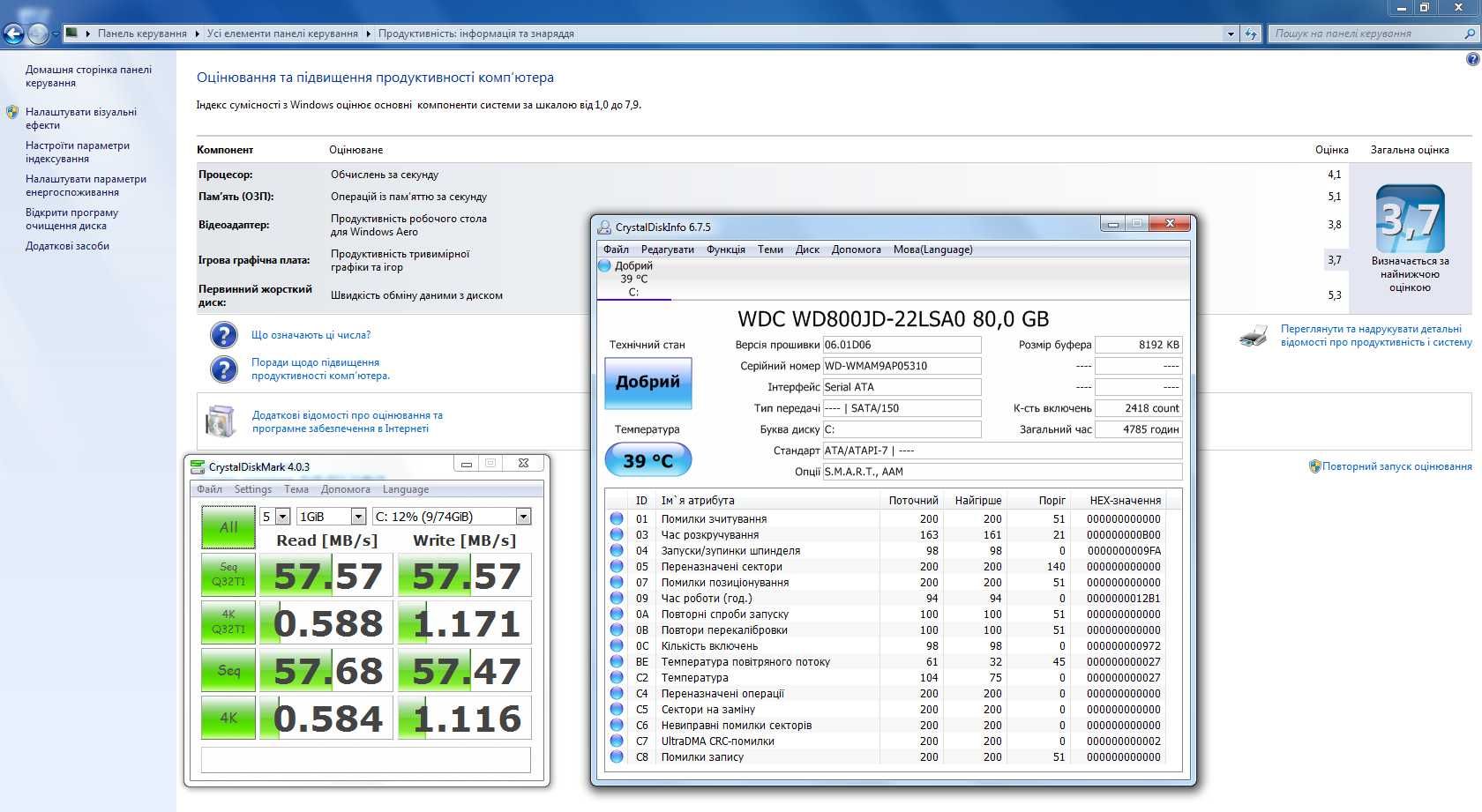Click the CrystalDiskInfo title bar app icon
1482x812 pixels.
pos(604,227)
